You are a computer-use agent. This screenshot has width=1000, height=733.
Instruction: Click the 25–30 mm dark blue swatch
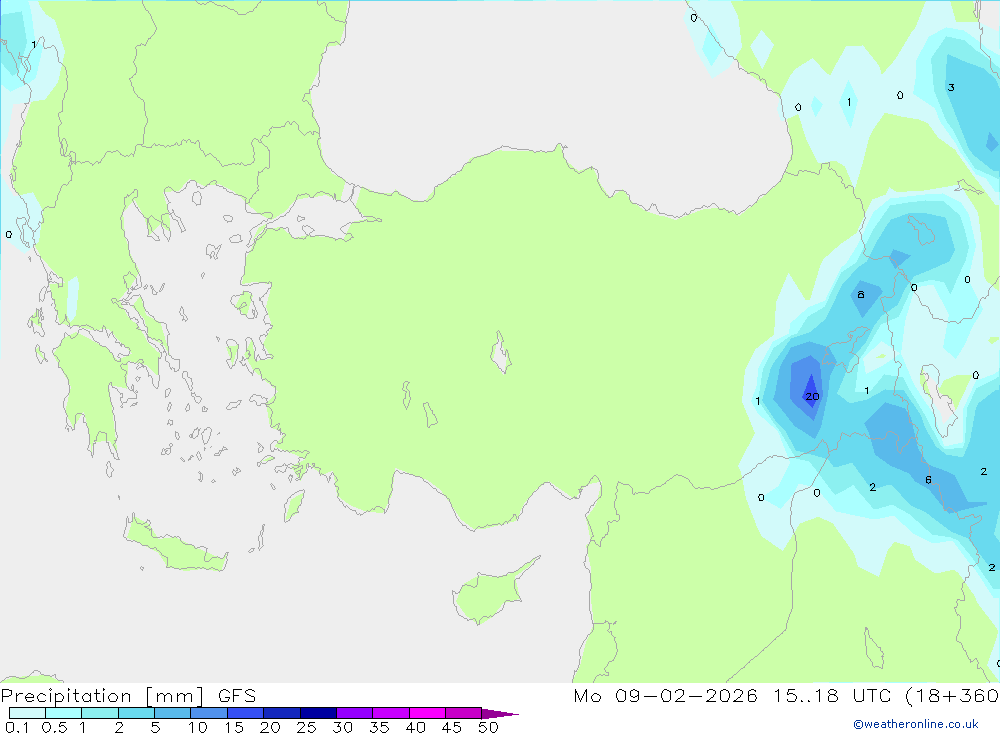[x=318, y=713]
